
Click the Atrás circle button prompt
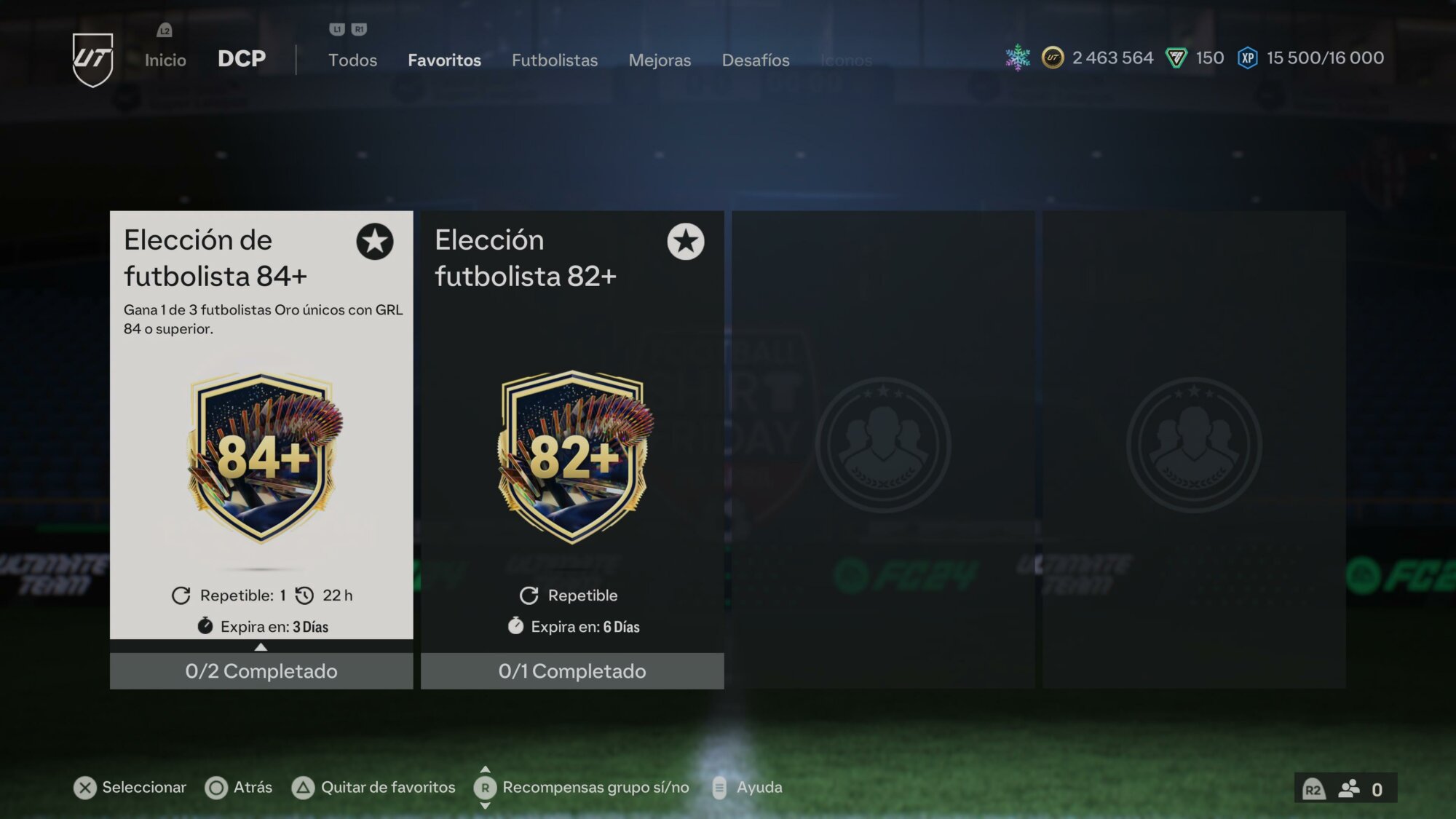pyautogui.click(x=216, y=788)
